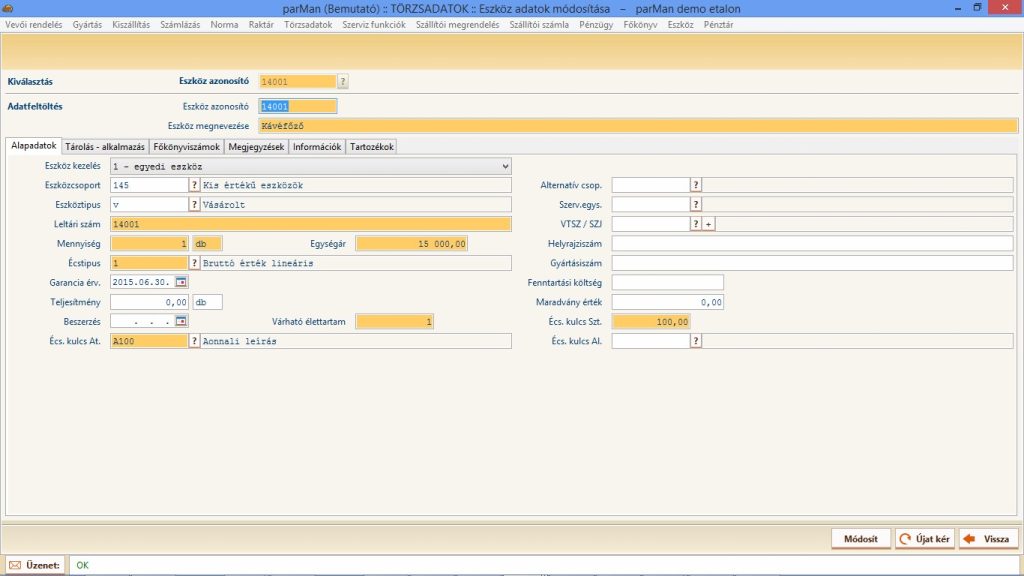Click the OK message text in status bar
Viewport: 1024px width, 576px height.
coord(82,566)
